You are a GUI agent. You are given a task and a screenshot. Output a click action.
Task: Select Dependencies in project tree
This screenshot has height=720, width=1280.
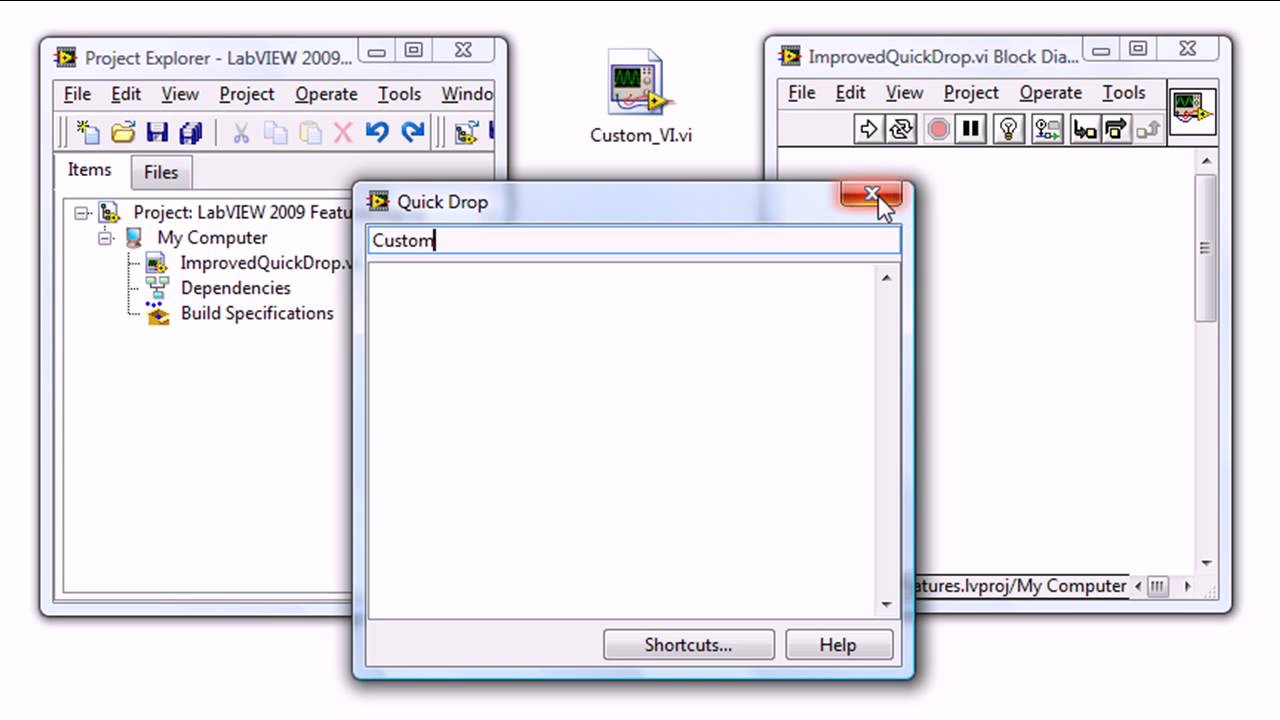click(236, 288)
